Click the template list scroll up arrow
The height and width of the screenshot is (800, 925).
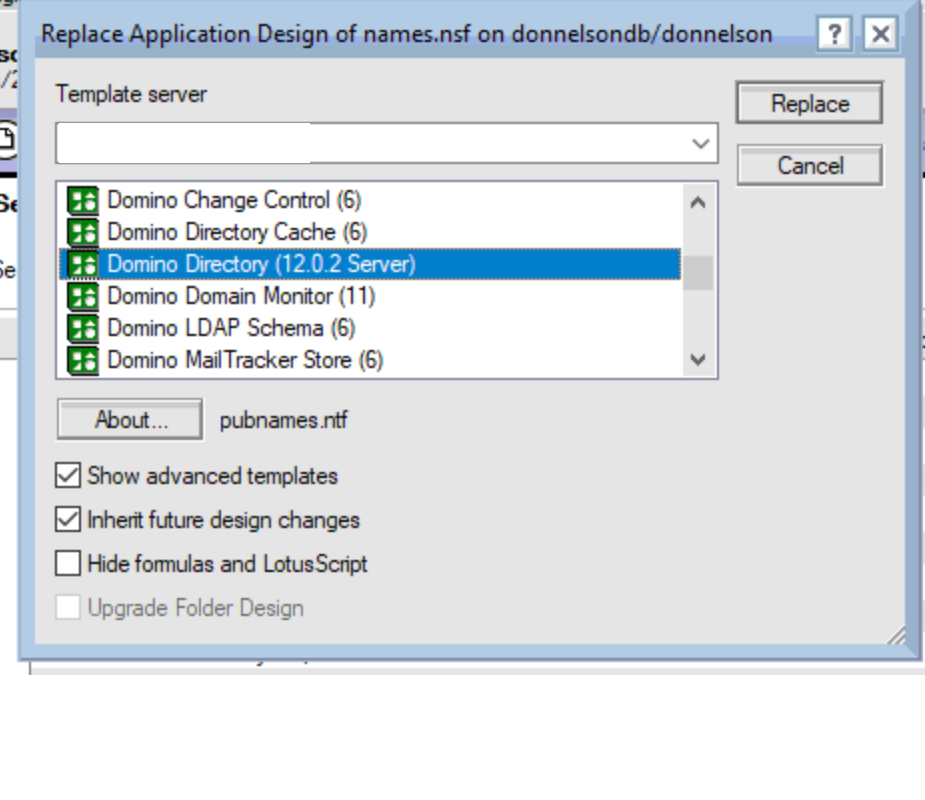(x=698, y=203)
